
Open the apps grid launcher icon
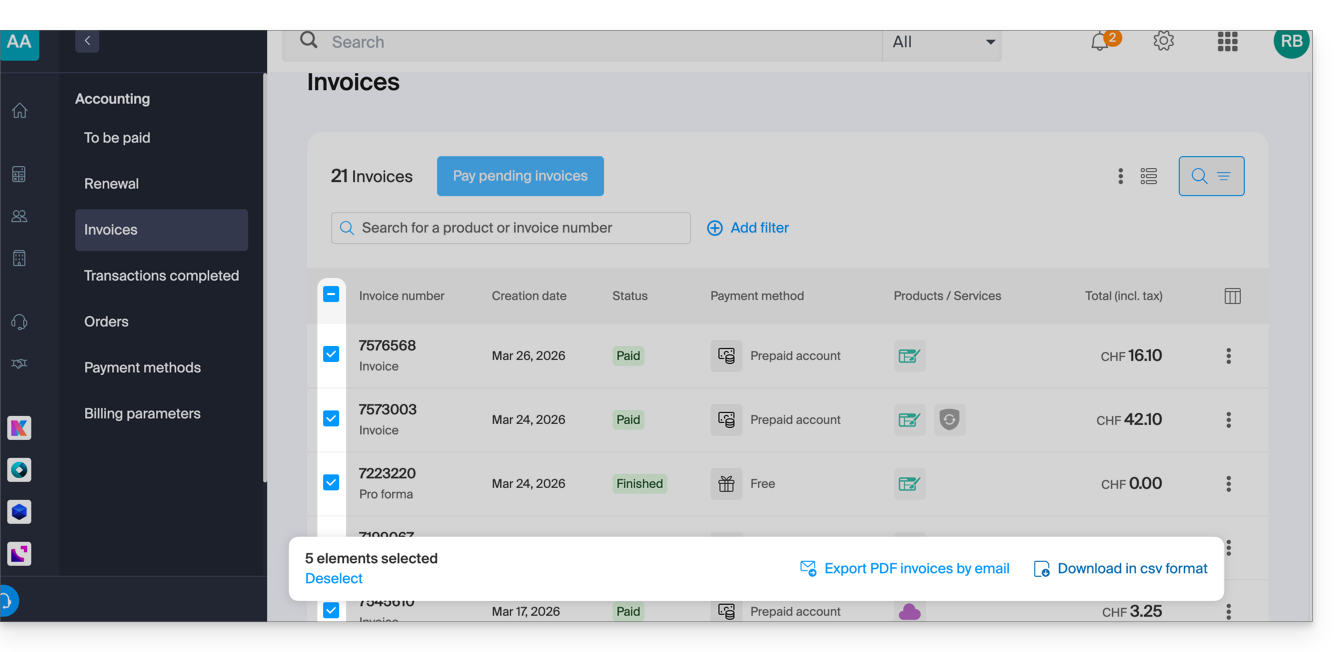coord(1227,42)
